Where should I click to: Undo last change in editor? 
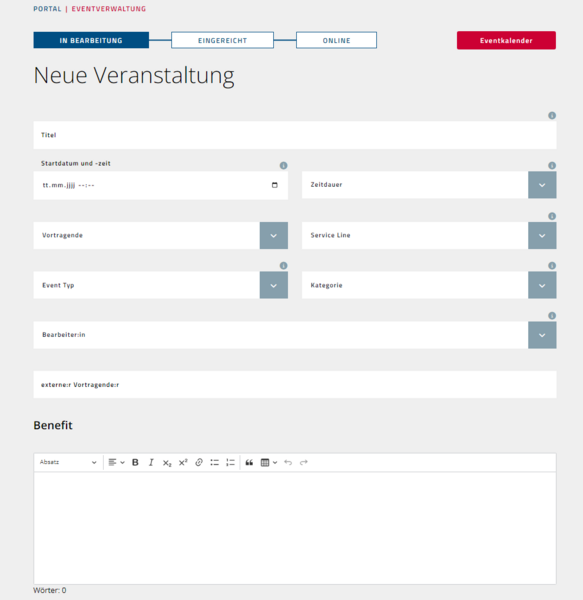(x=288, y=462)
